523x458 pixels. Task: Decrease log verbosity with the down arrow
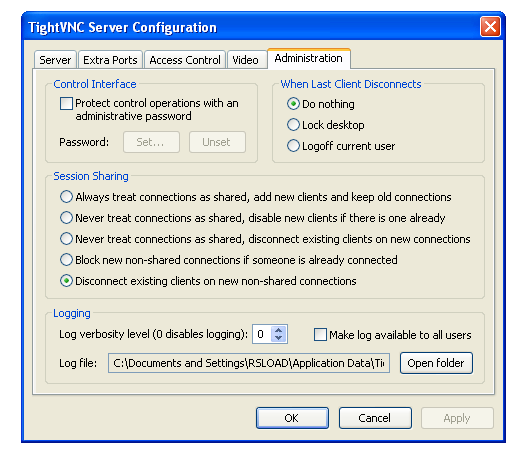[x=279, y=338]
